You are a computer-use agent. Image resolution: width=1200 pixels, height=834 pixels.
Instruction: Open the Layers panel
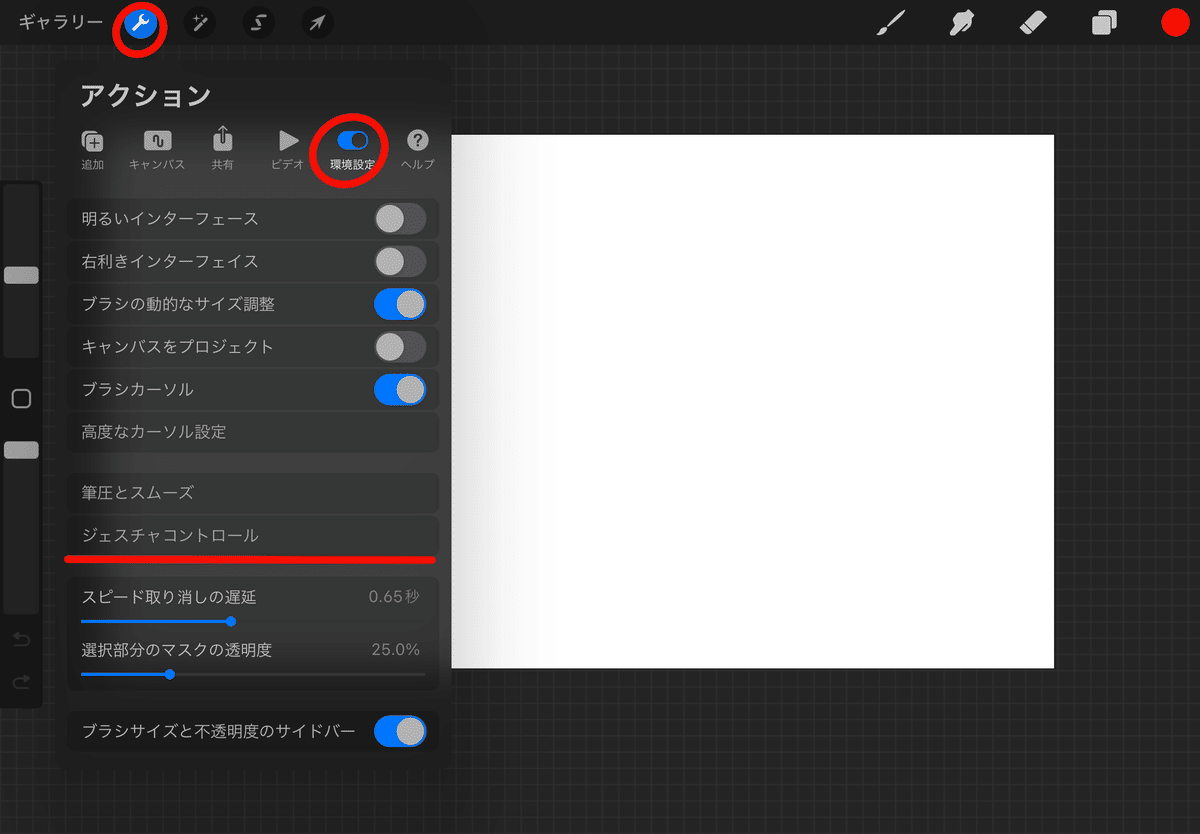(x=1104, y=23)
